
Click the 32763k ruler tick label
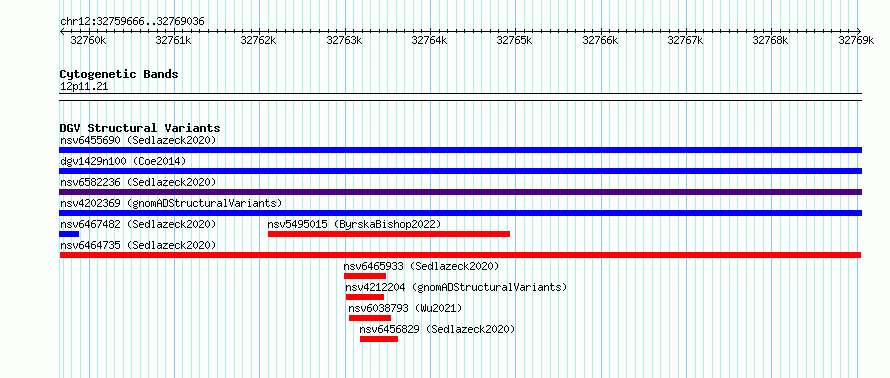[x=344, y=40]
